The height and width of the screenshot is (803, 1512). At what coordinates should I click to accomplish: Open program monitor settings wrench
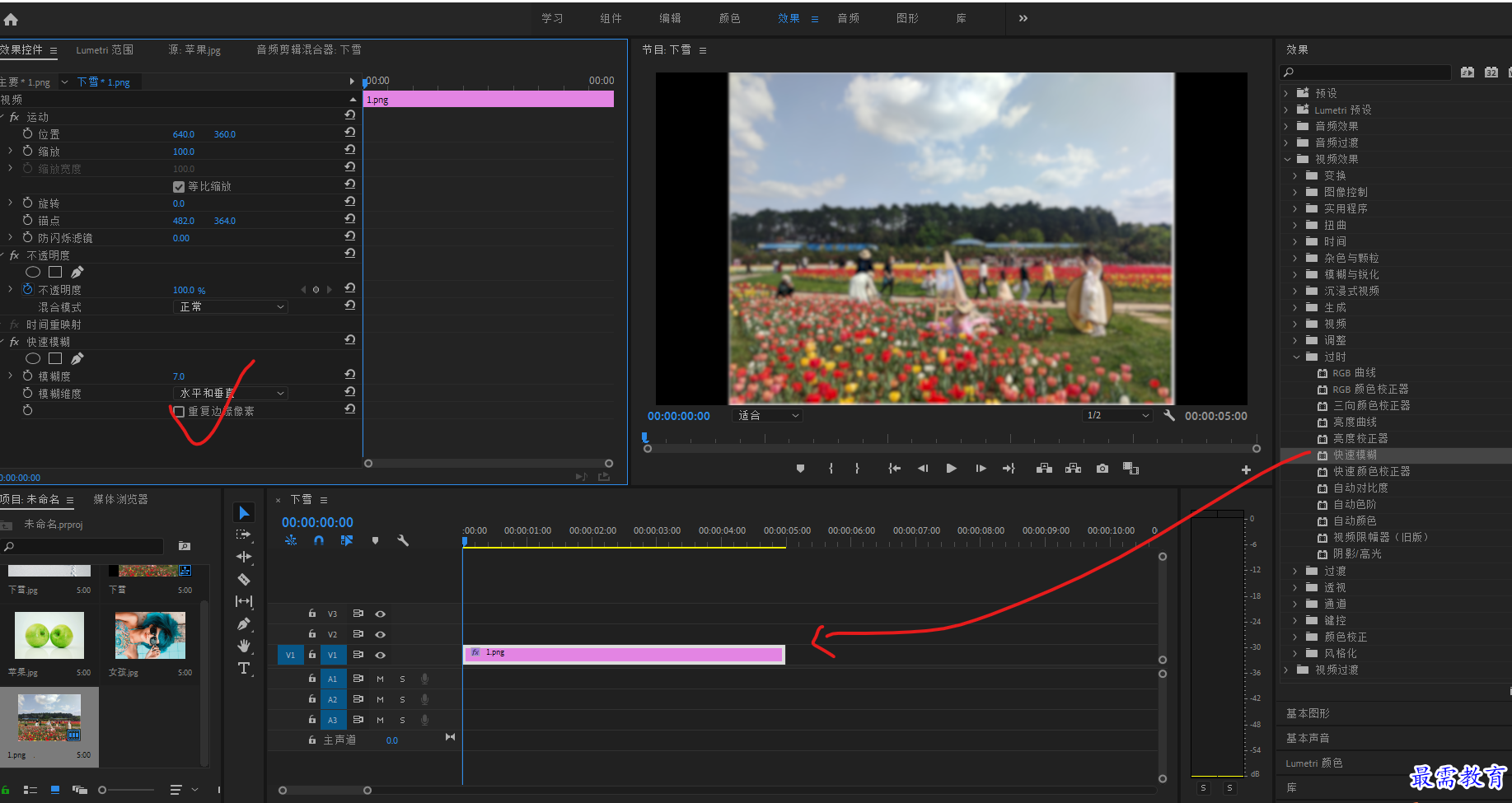coord(1168,416)
